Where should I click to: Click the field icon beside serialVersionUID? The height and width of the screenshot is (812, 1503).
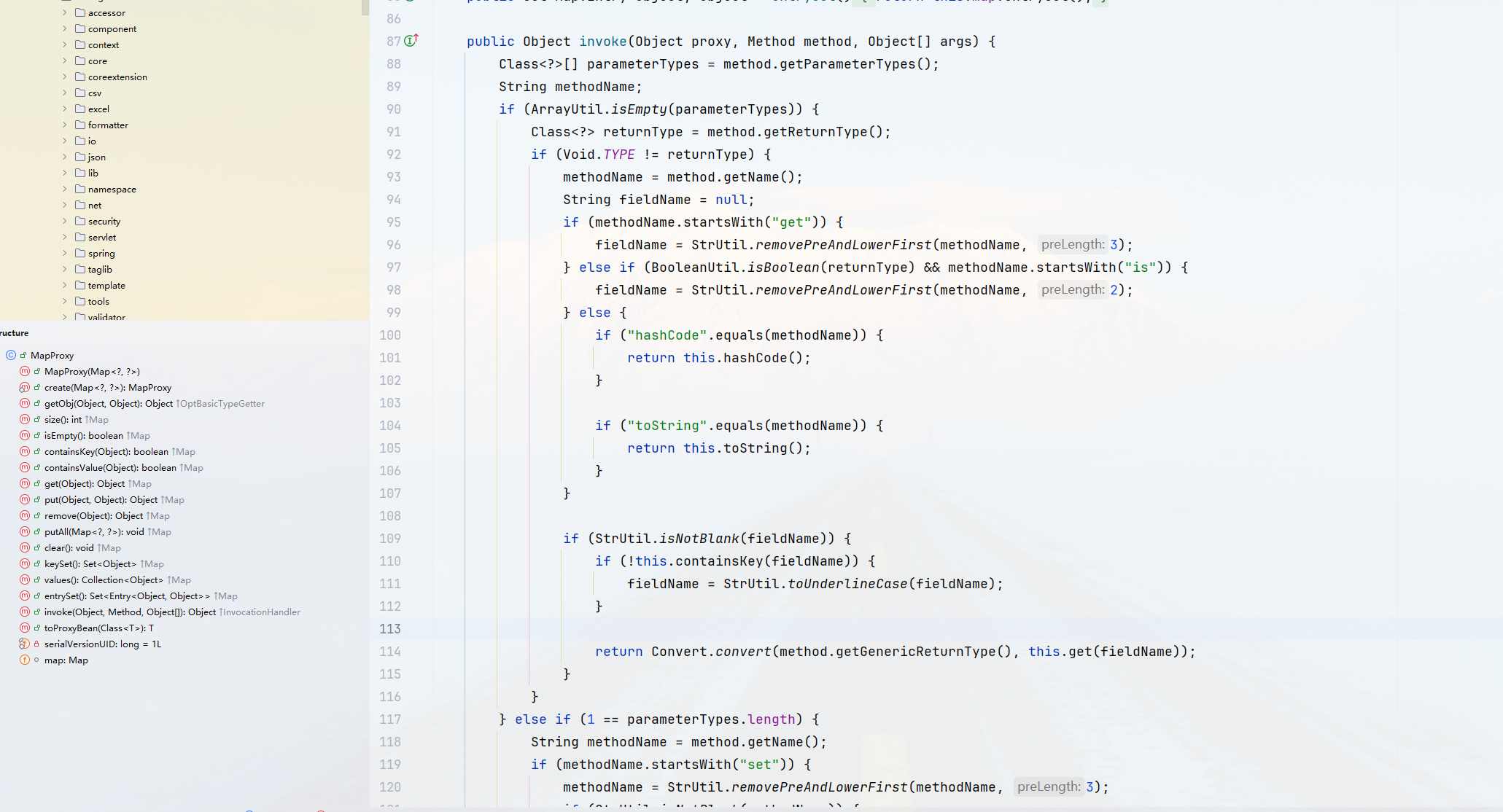coord(25,644)
